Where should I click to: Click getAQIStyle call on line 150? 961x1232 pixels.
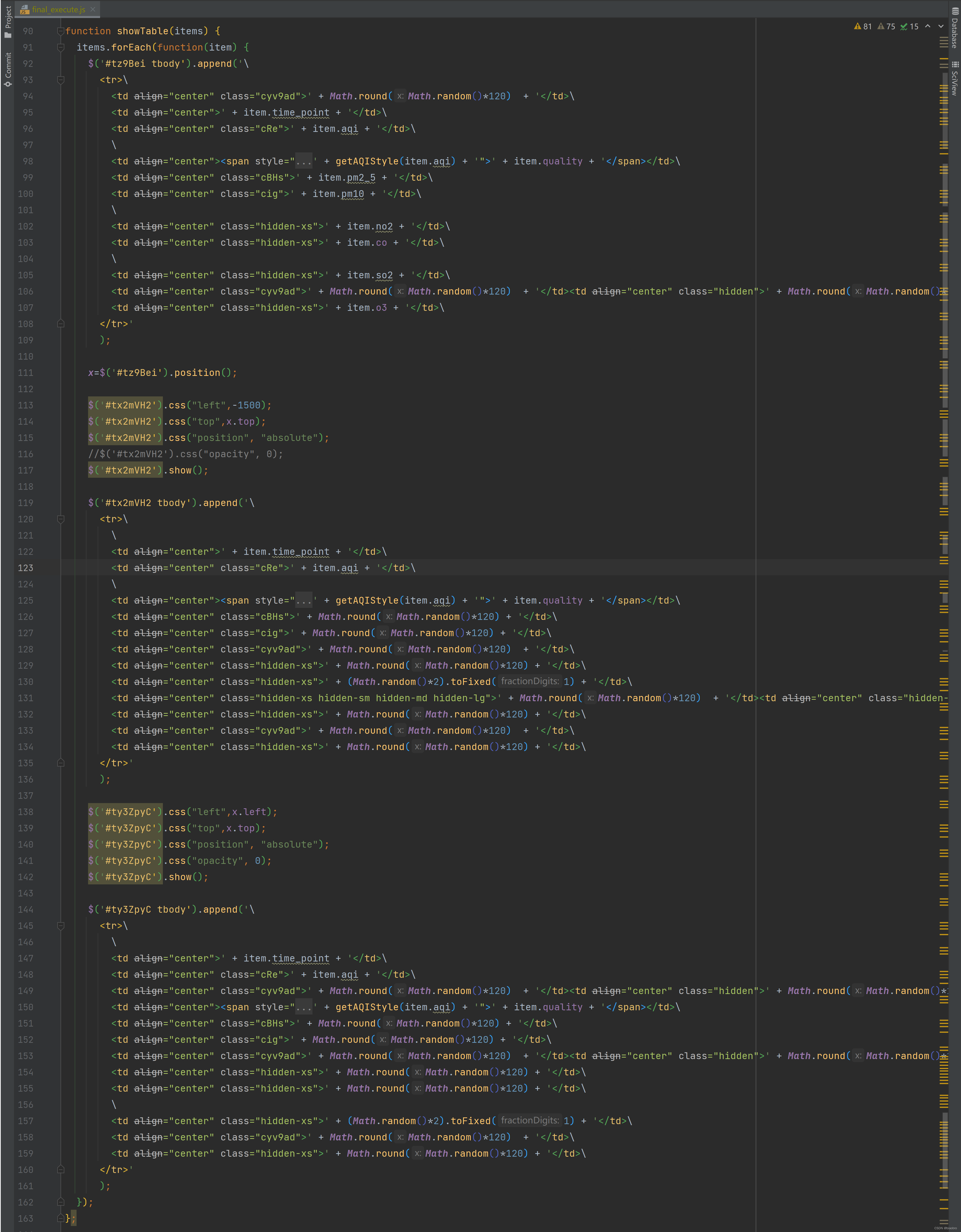(x=367, y=1008)
